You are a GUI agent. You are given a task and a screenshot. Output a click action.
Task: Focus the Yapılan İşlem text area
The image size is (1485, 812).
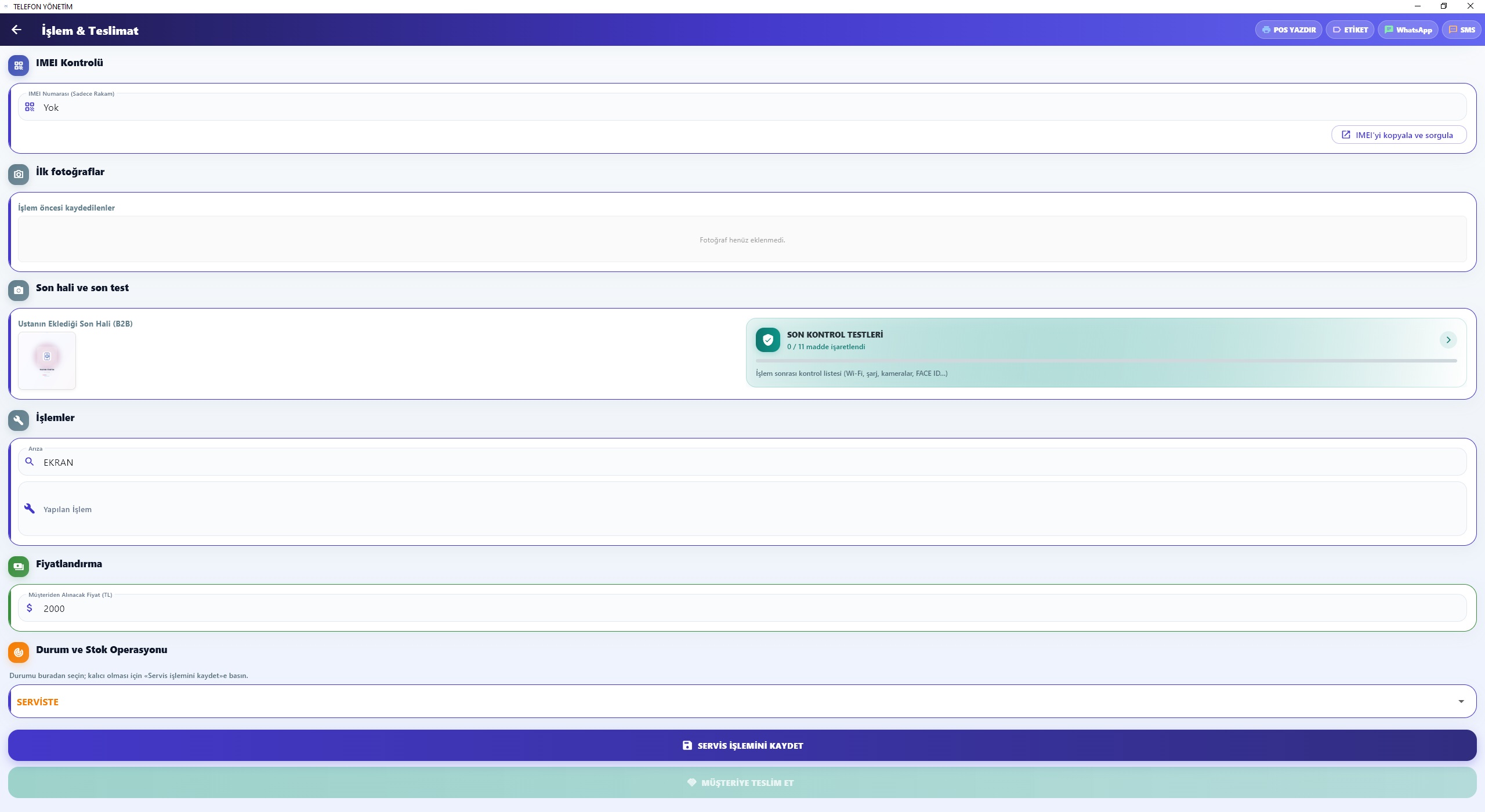coord(742,509)
